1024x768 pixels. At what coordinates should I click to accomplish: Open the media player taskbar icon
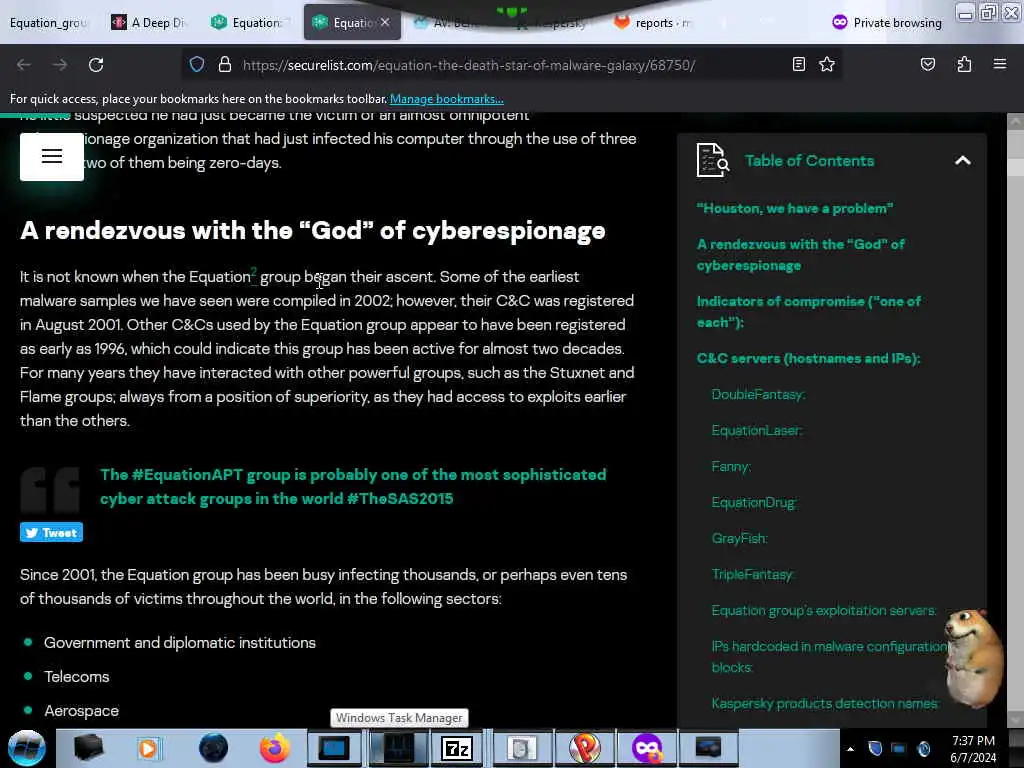(148, 748)
